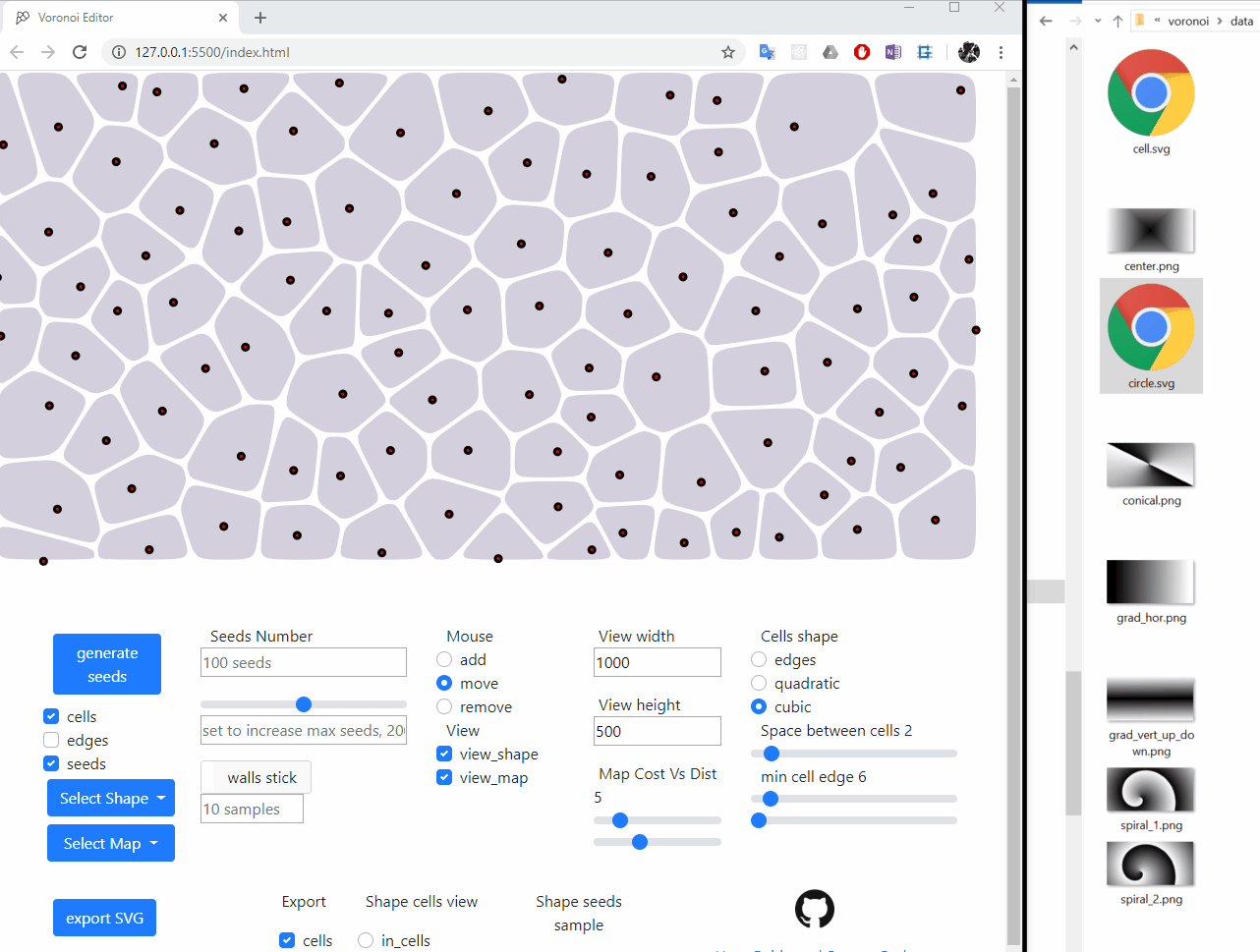Adjust the Space between cells slider
This screenshot has width=1260, height=952.
(x=771, y=754)
